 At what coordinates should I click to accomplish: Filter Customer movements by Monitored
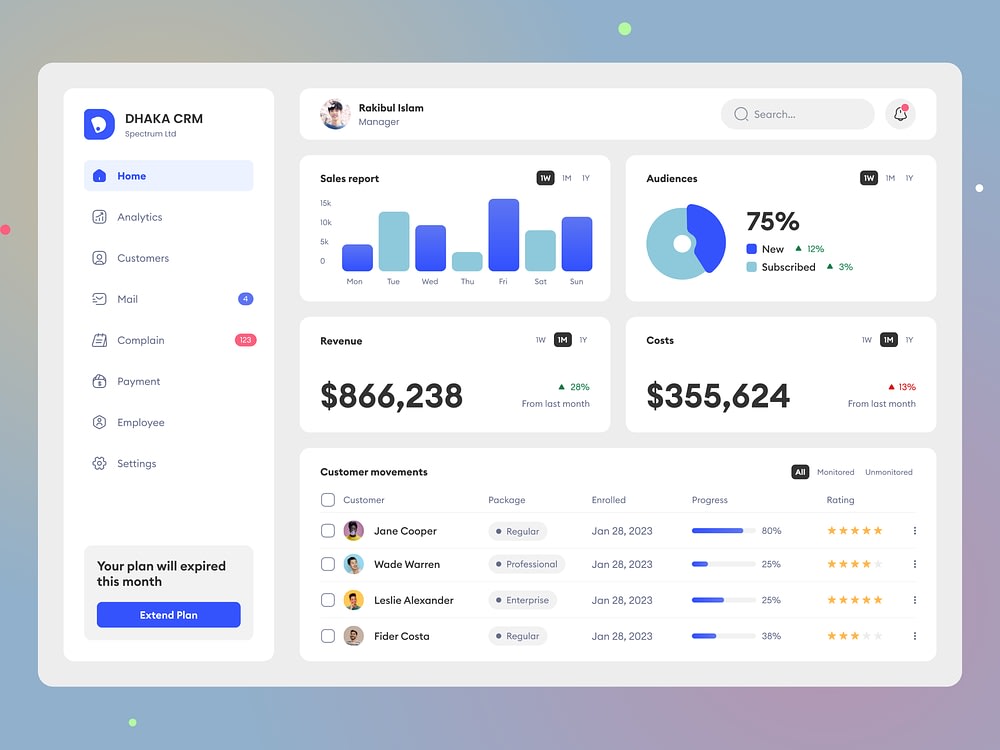(835, 472)
